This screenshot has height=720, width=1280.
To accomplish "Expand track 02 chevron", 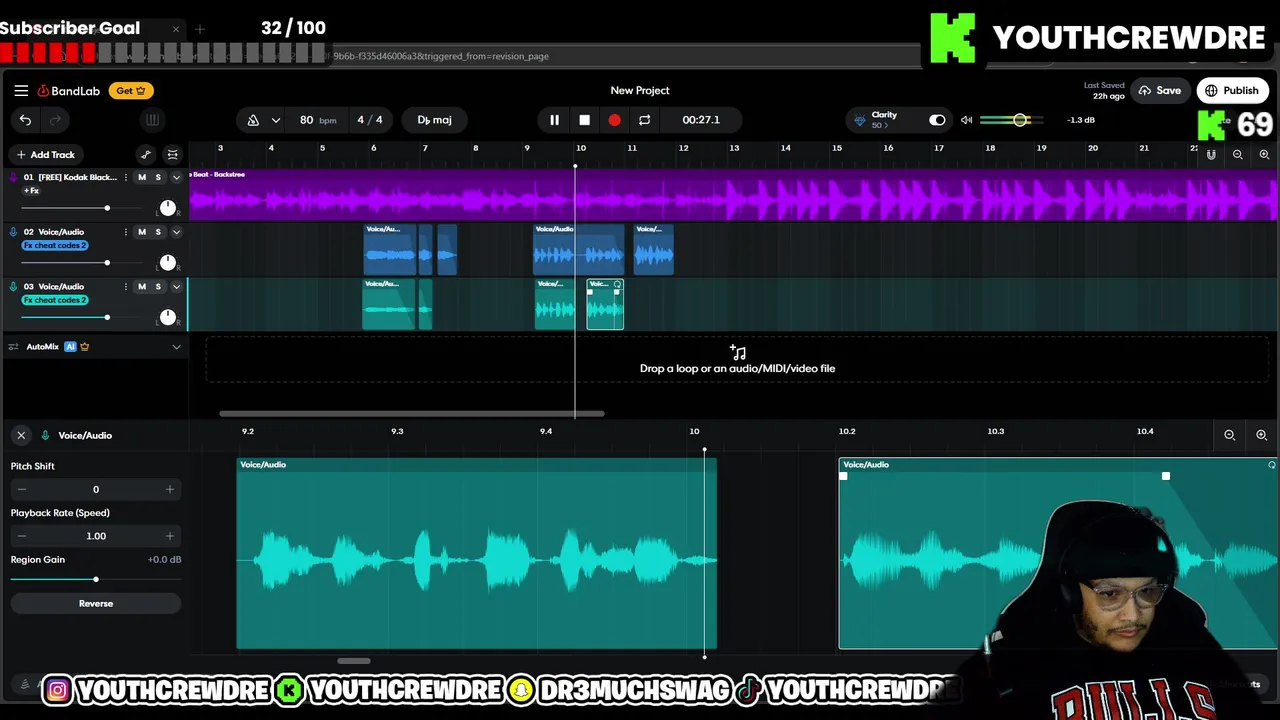I will coord(176,232).
